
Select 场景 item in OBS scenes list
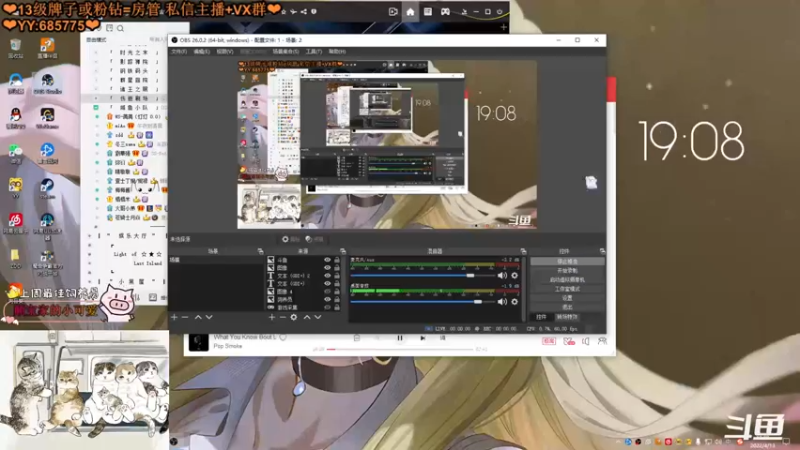pos(216,260)
